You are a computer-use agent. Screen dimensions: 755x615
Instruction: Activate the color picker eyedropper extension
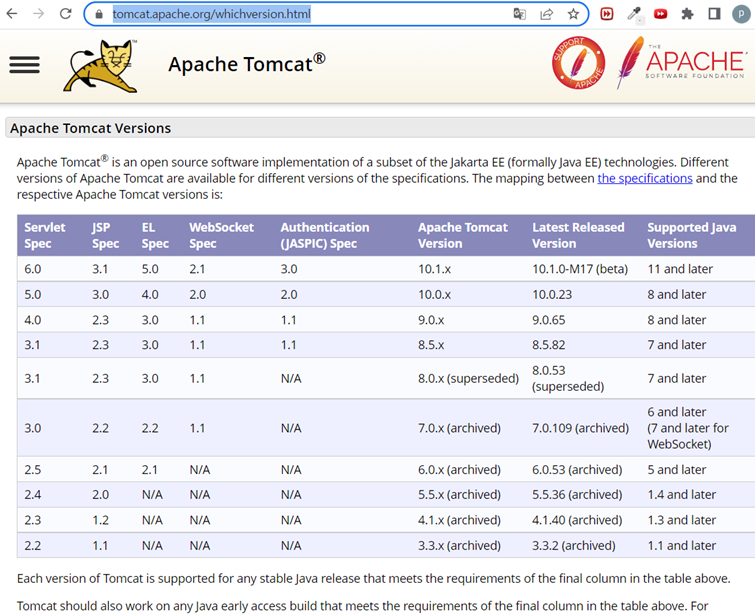pos(634,14)
